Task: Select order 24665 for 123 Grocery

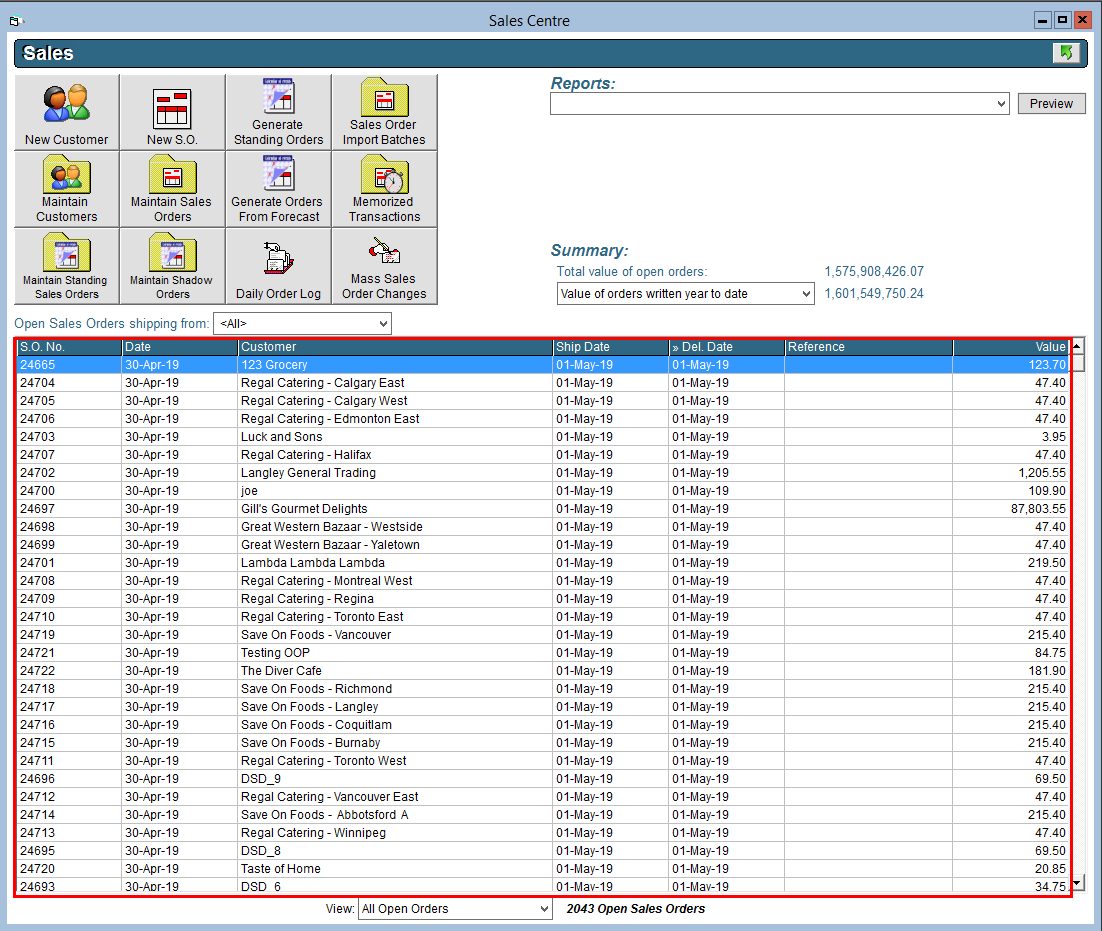Action: coord(543,365)
